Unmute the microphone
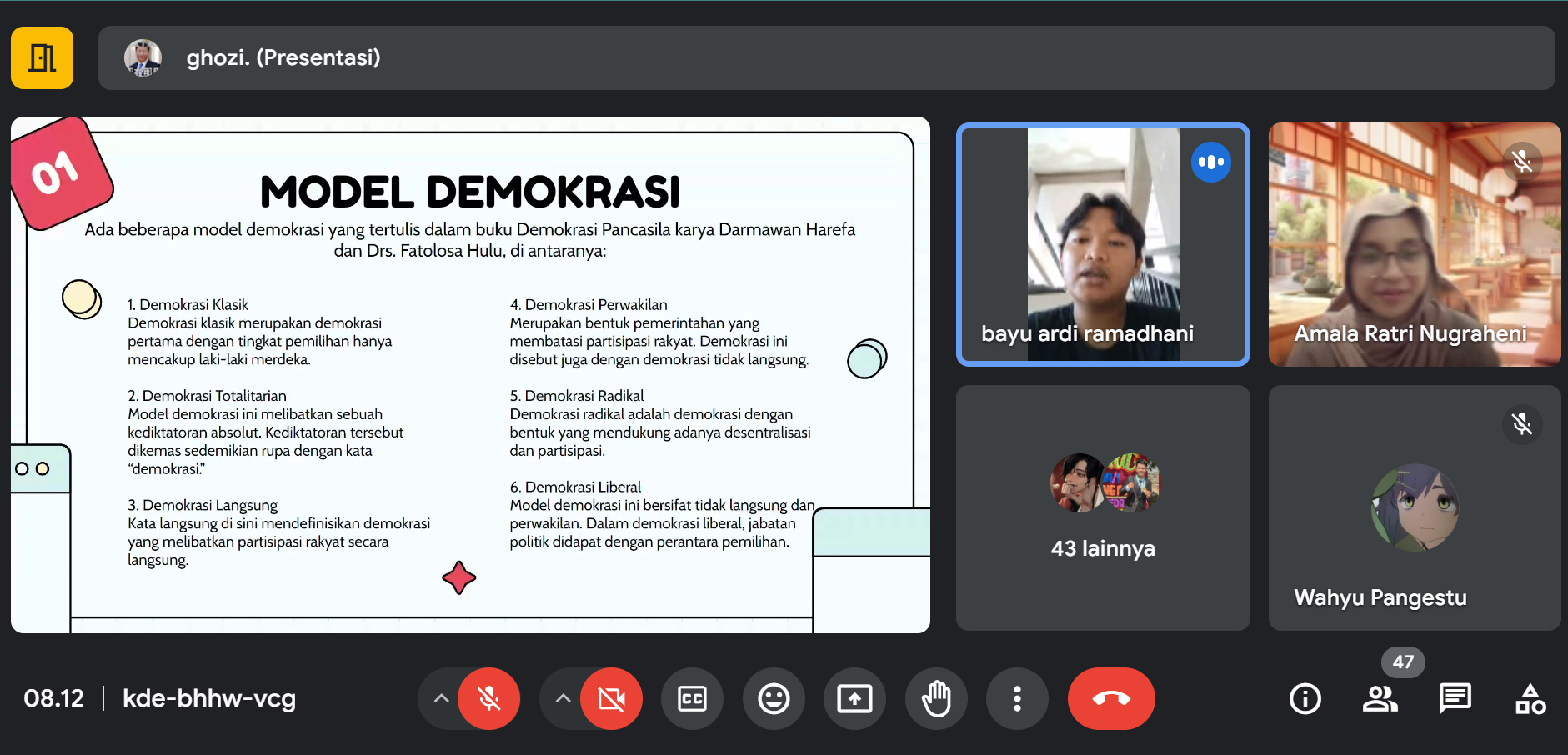The height and width of the screenshot is (755, 1568). (488, 698)
